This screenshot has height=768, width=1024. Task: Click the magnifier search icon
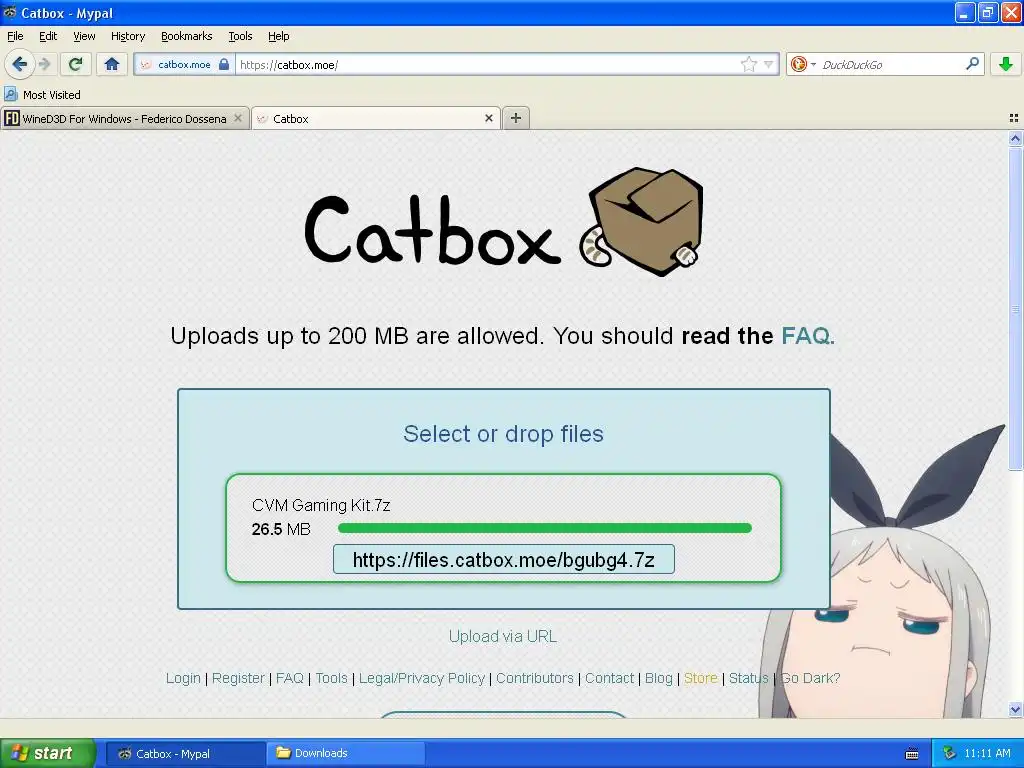coord(972,63)
